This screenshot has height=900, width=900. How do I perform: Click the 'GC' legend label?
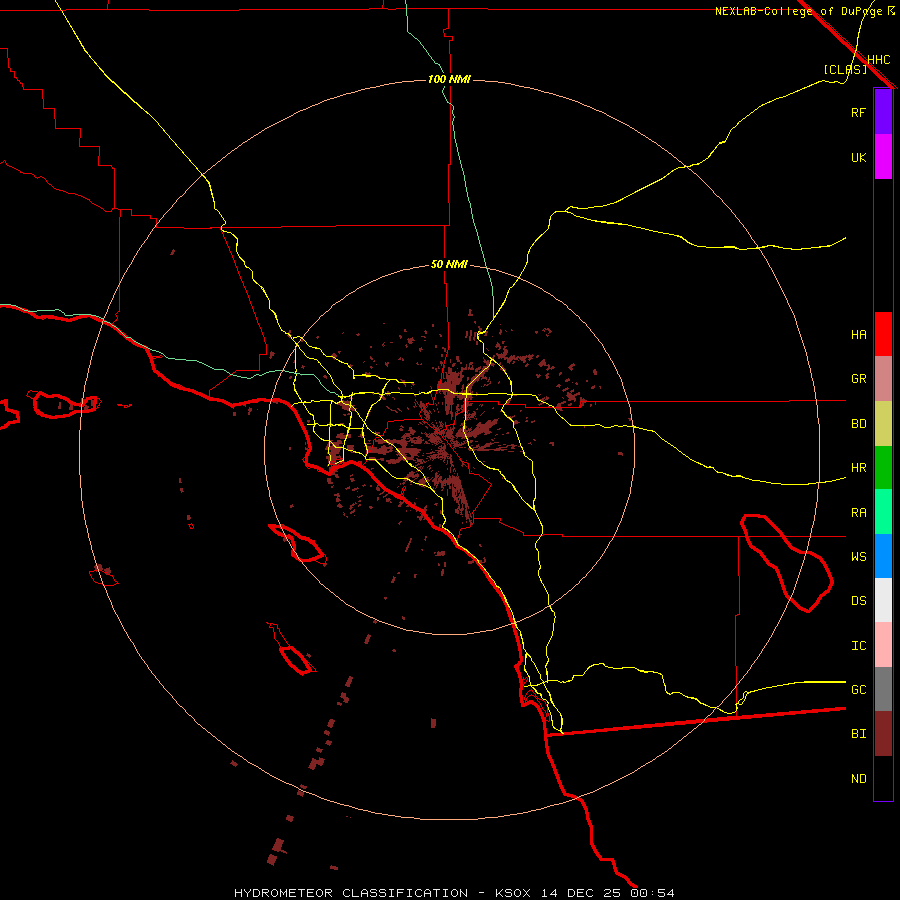pyautogui.click(x=859, y=689)
